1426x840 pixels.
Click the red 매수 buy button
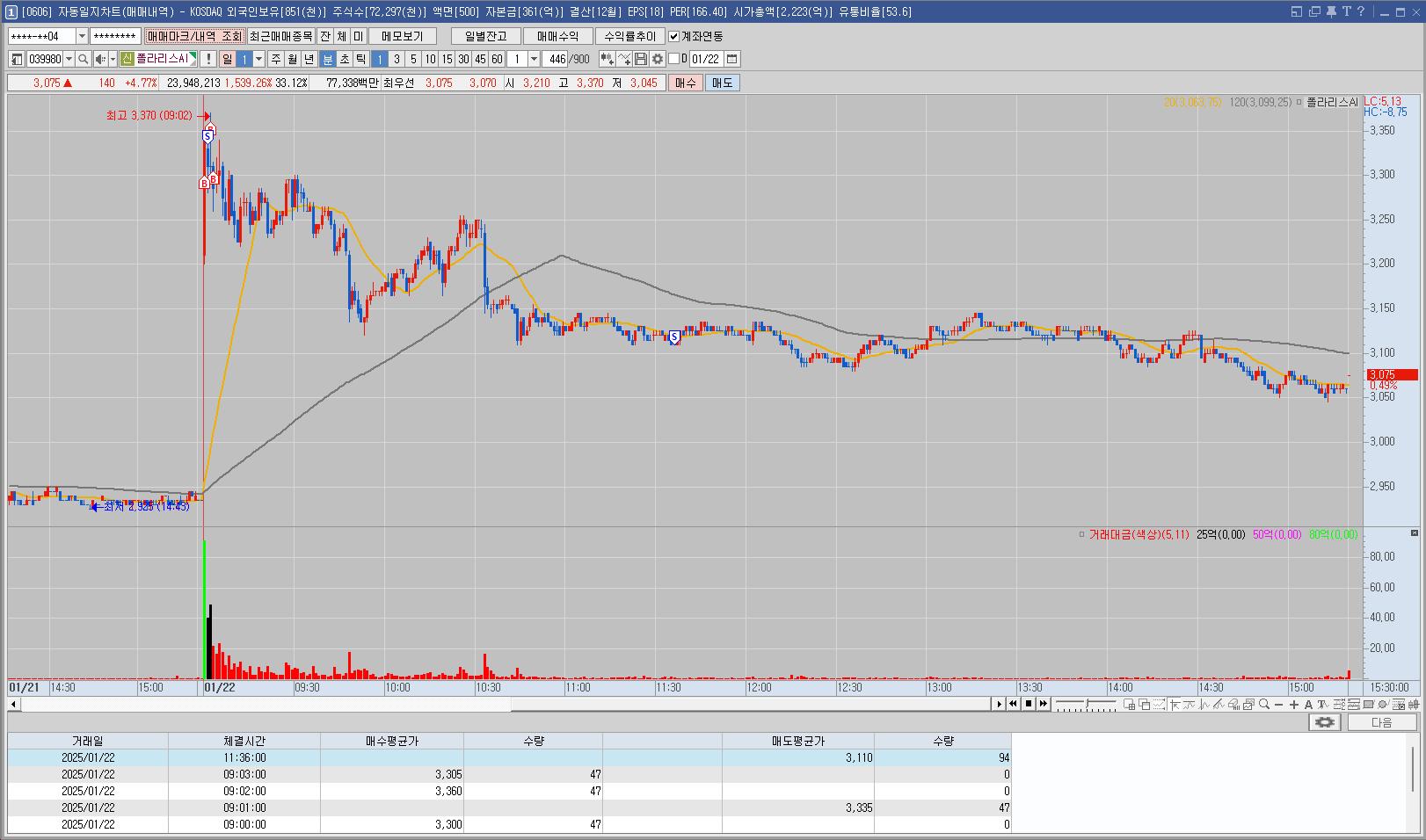click(x=686, y=83)
